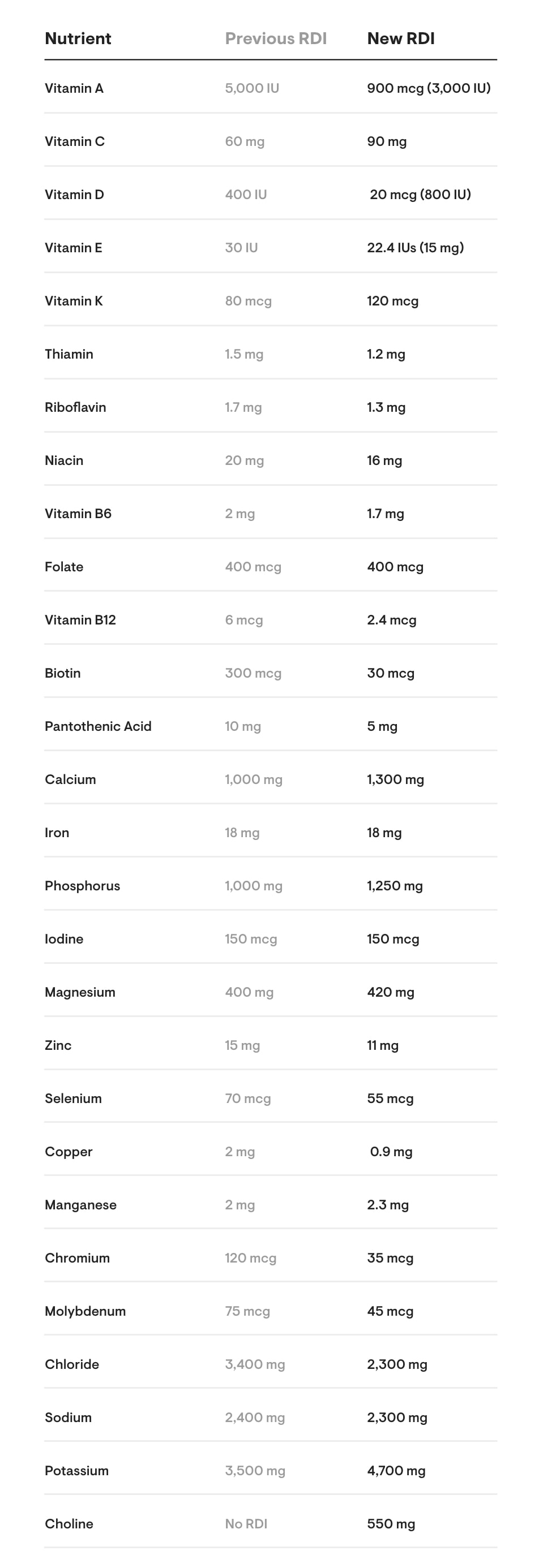This screenshot has width=539, height=1568.
Task: Select the Vitamin A row label
Action: 74,88
